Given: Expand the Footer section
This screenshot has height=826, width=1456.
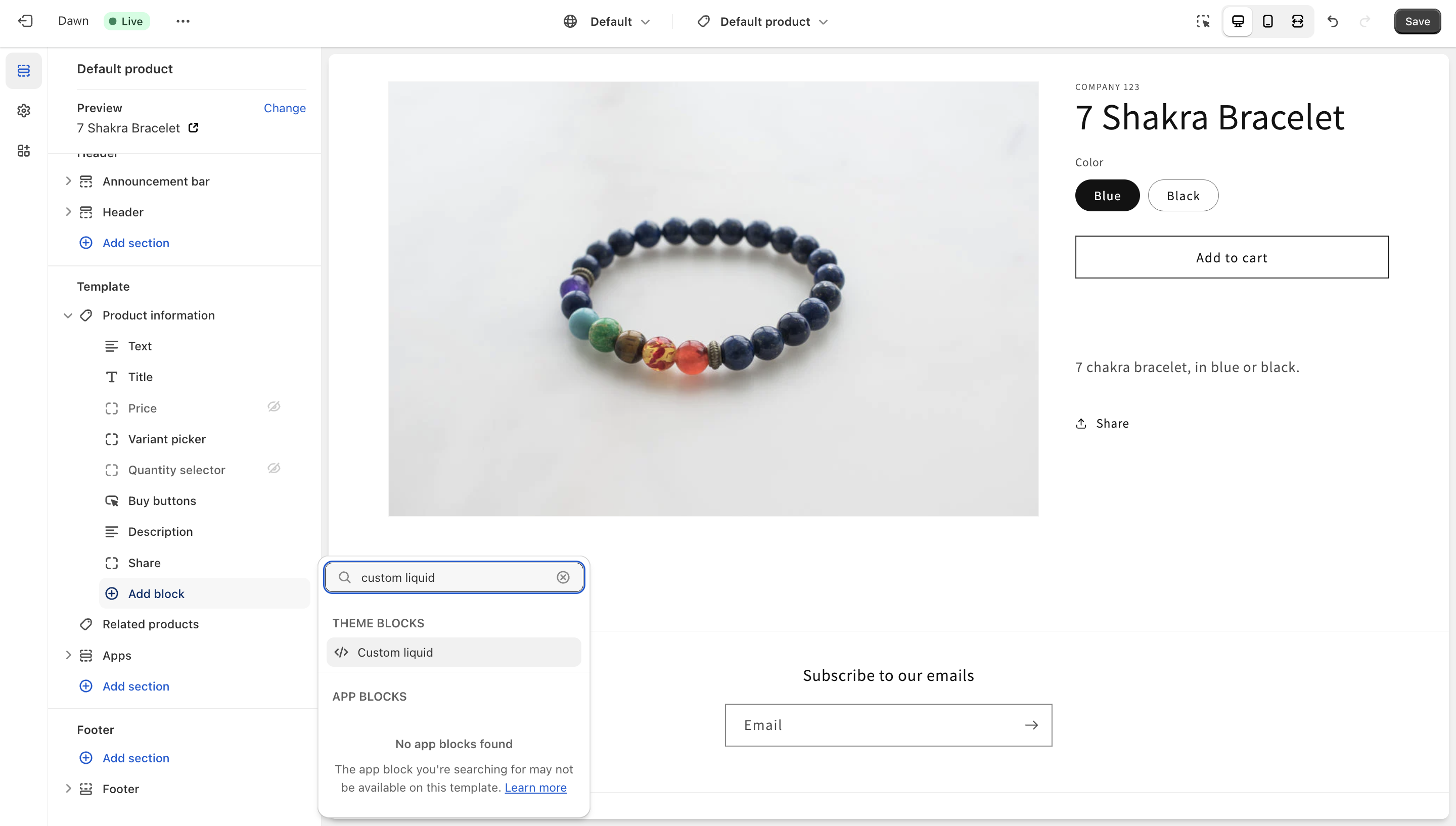Looking at the screenshot, I should pyautogui.click(x=67, y=789).
